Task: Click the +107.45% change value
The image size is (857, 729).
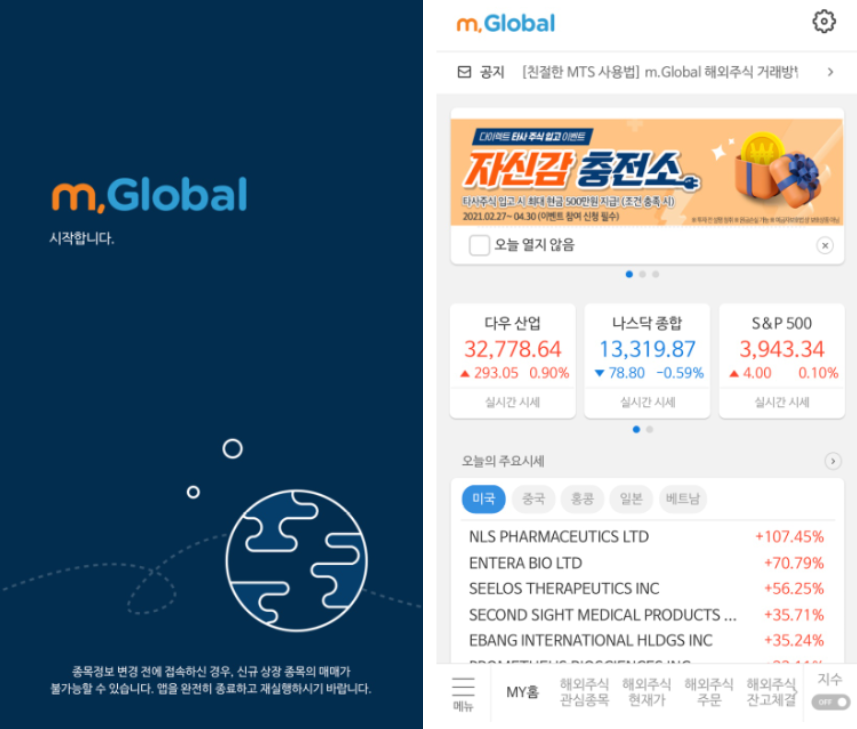Action: 789,537
